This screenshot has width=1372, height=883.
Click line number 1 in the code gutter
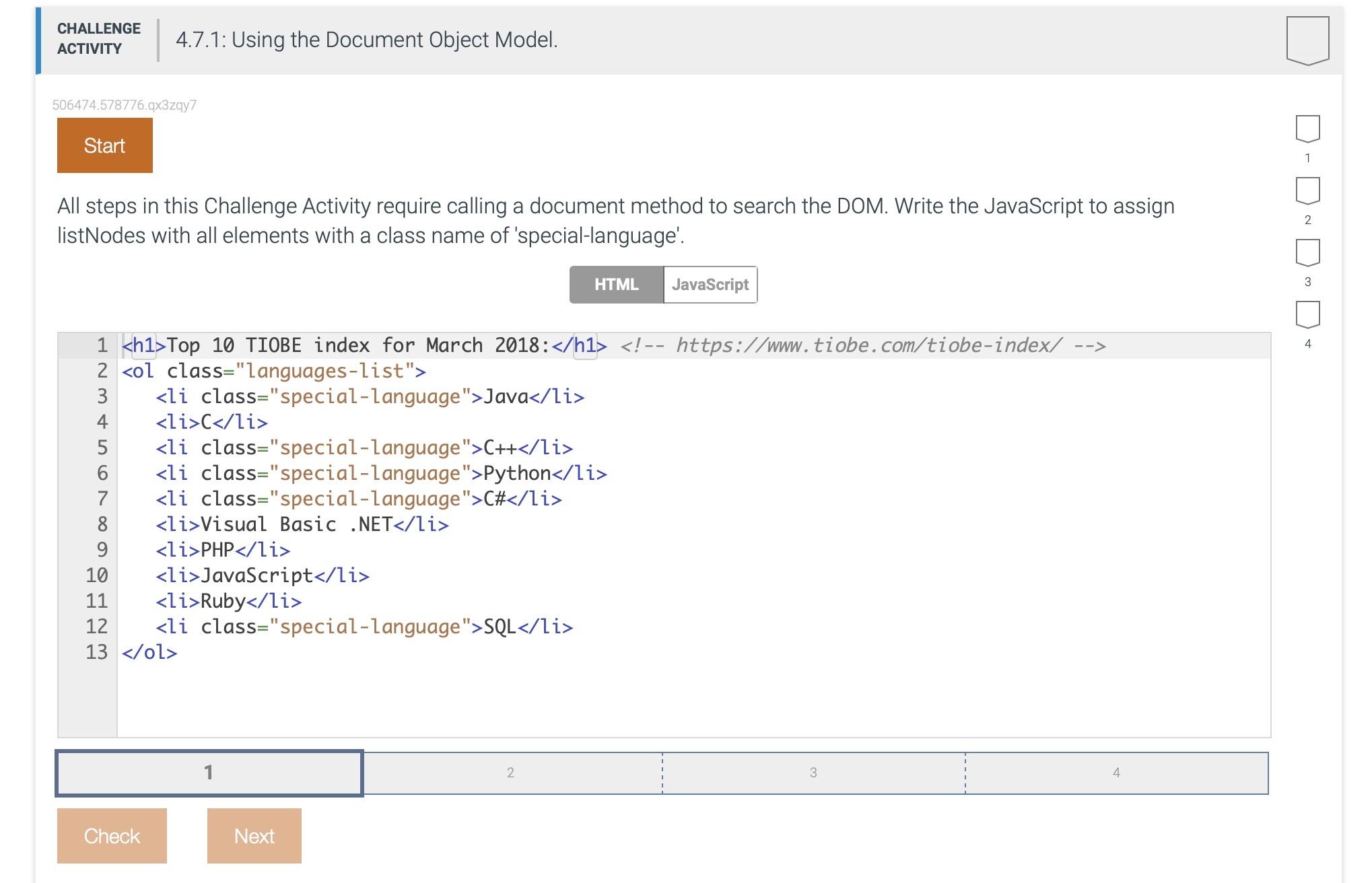coord(100,345)
